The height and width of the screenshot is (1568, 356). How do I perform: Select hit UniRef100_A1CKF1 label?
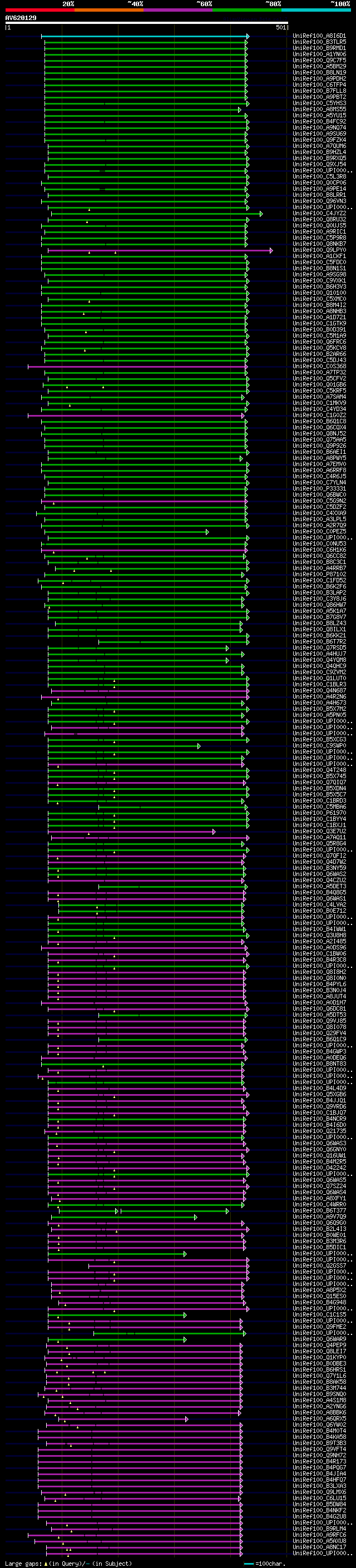[319, 256]
